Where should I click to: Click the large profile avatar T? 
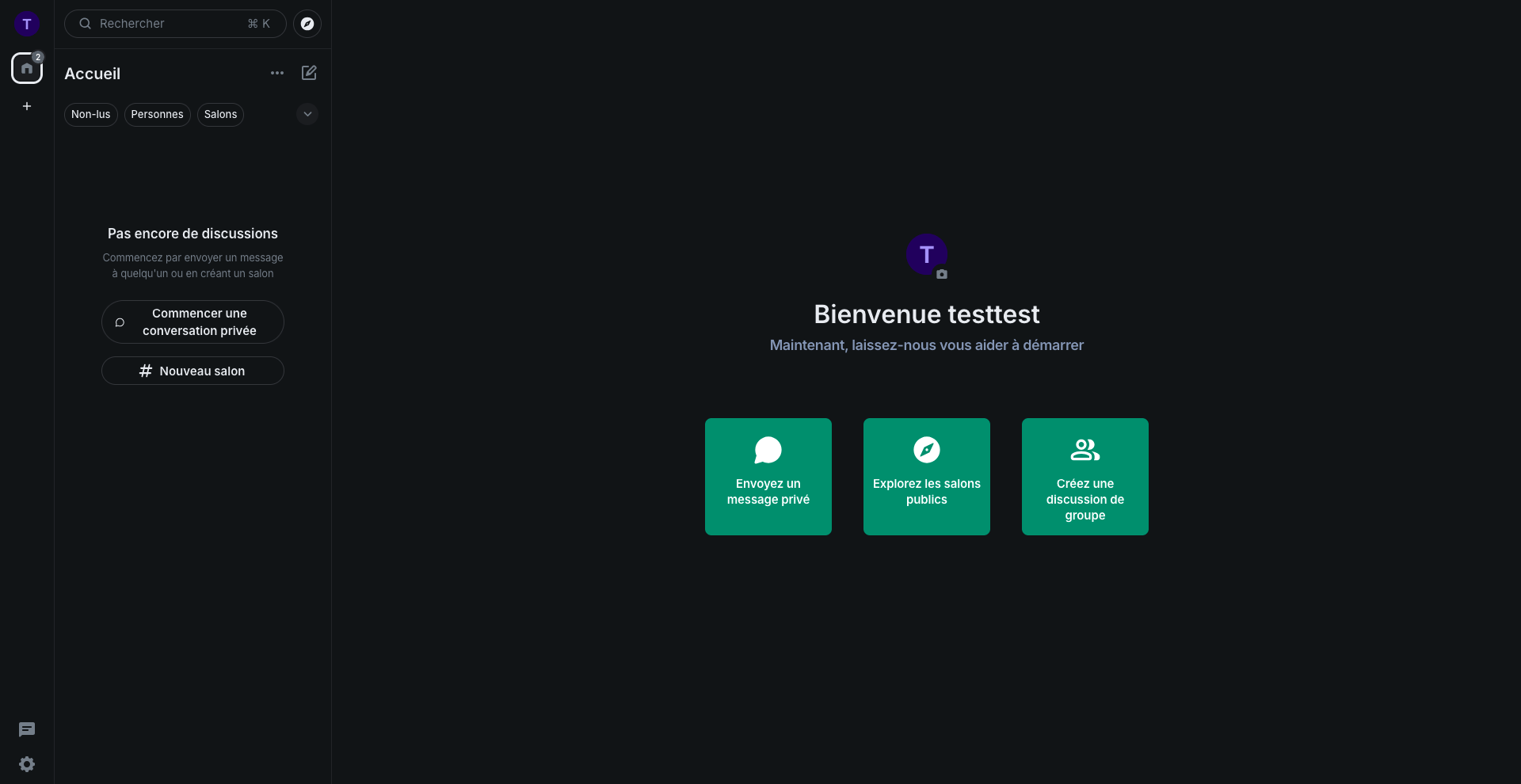[x=925, y=253]
